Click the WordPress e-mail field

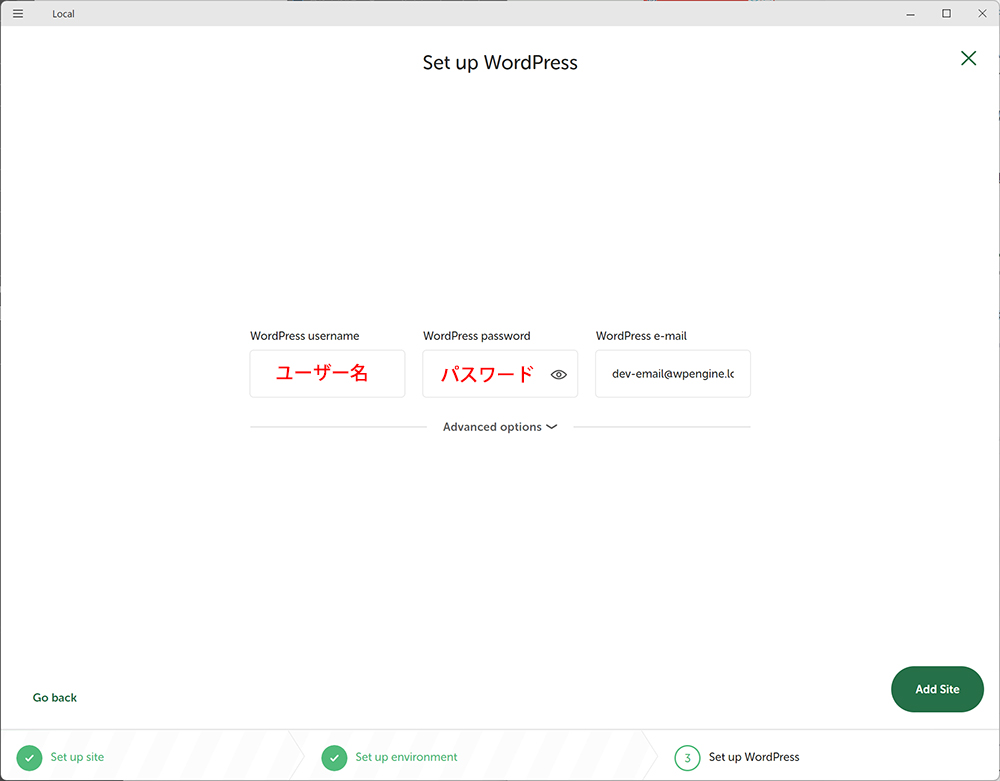pyautogui.click(x=673, y=374)
